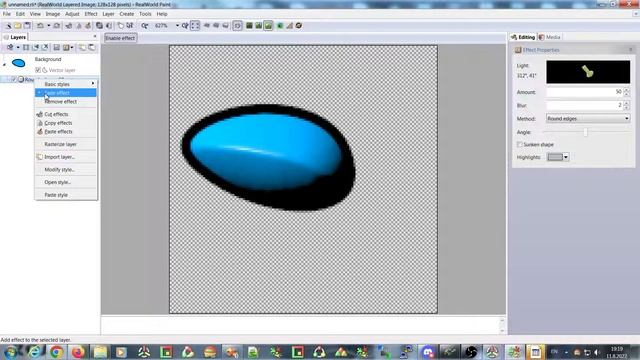This screenshot has height=360, width=640.
Task: Click the Windows Start orb
Action: point(11,352)
